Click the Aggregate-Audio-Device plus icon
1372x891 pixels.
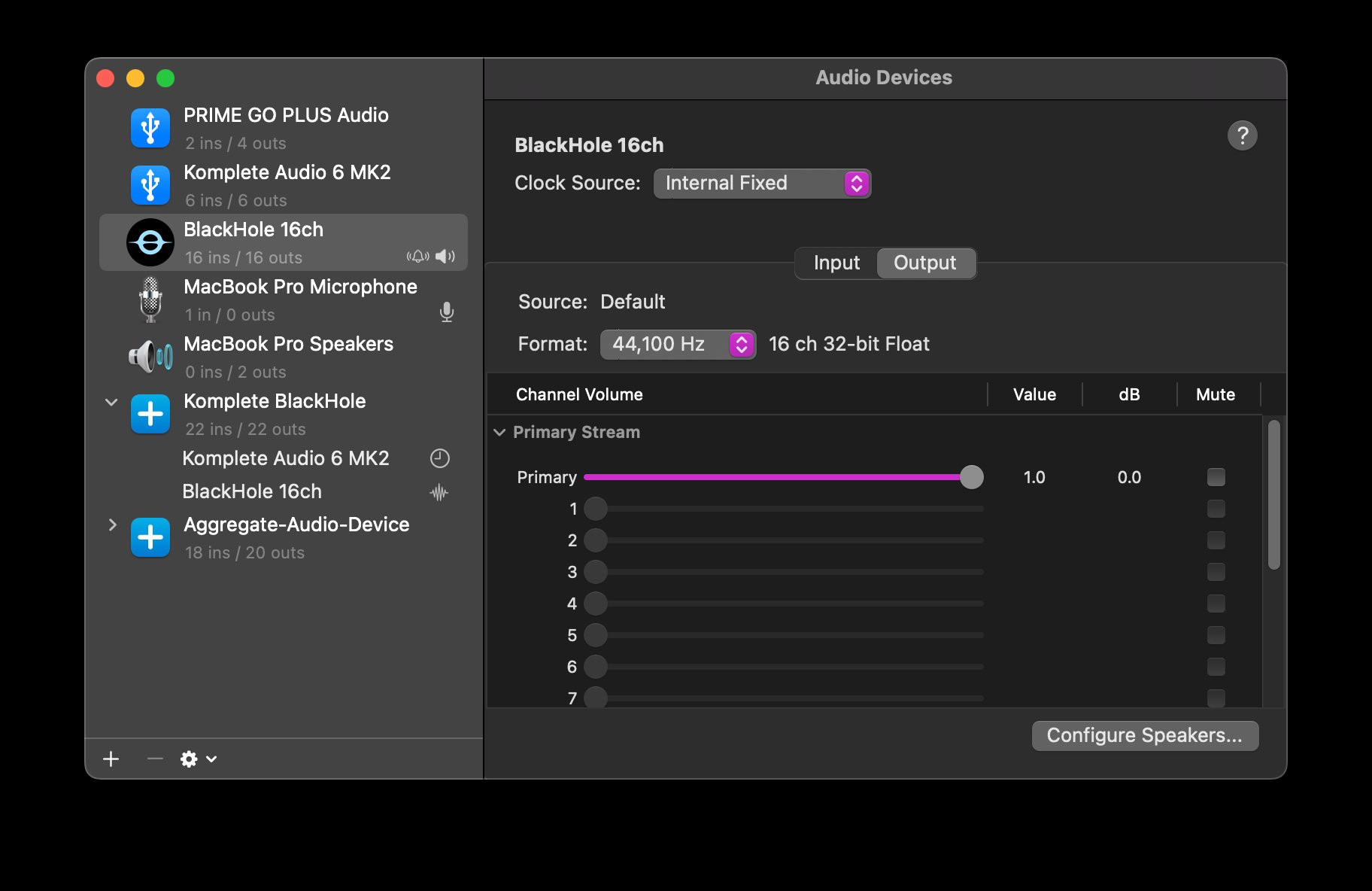click(150, 537)
